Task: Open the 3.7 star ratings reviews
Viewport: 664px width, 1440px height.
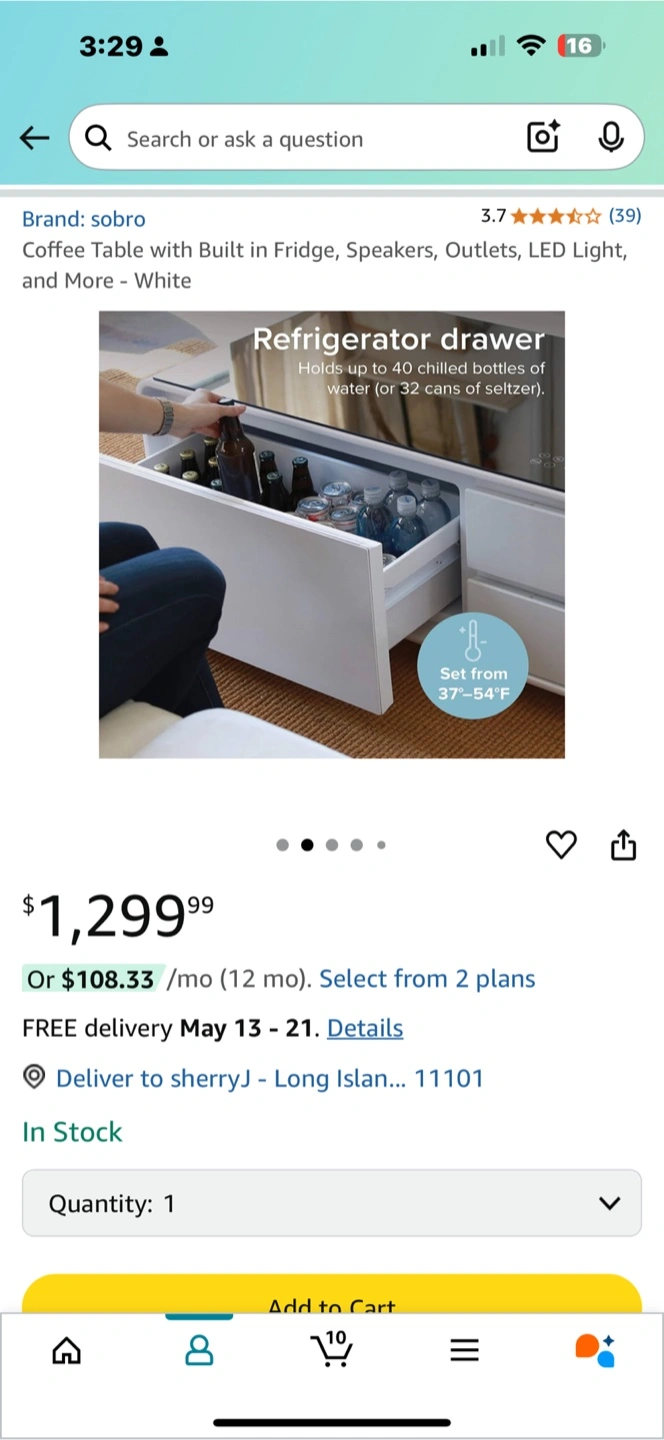Action: coord(561,215)
